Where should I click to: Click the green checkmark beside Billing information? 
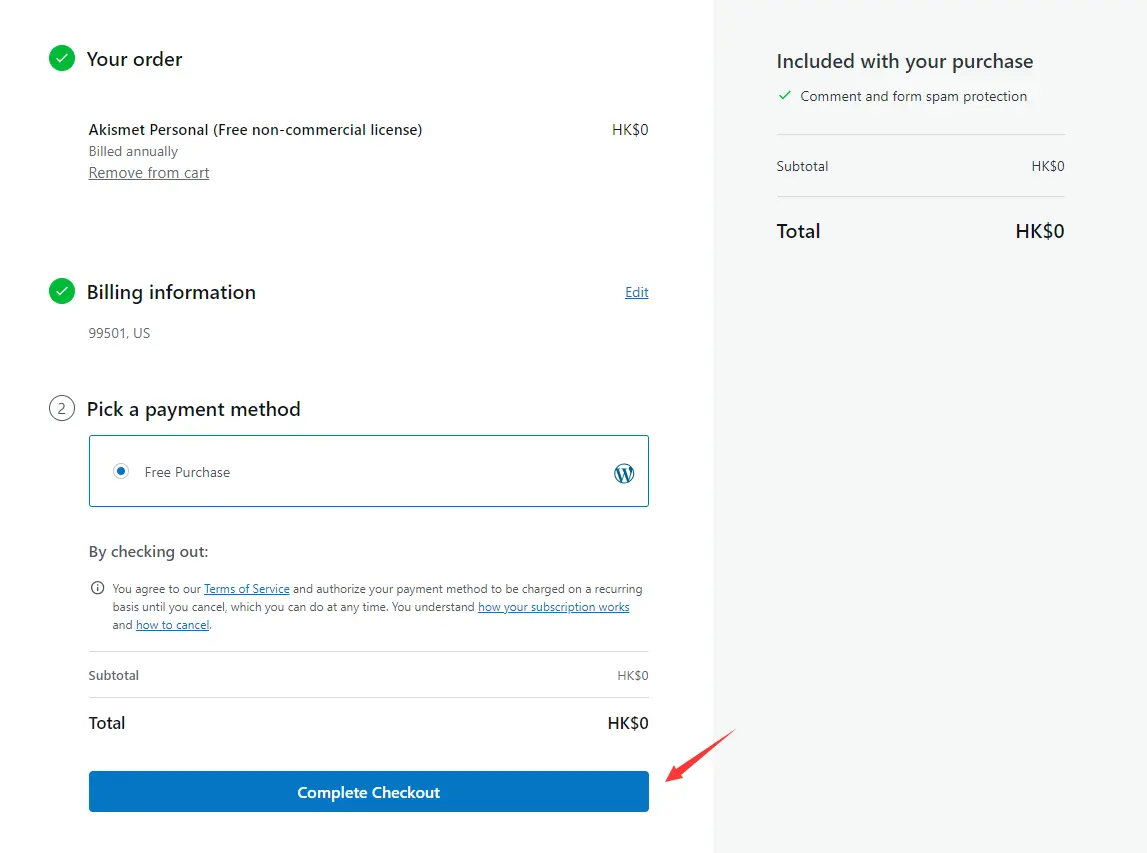tap(61, 291)
